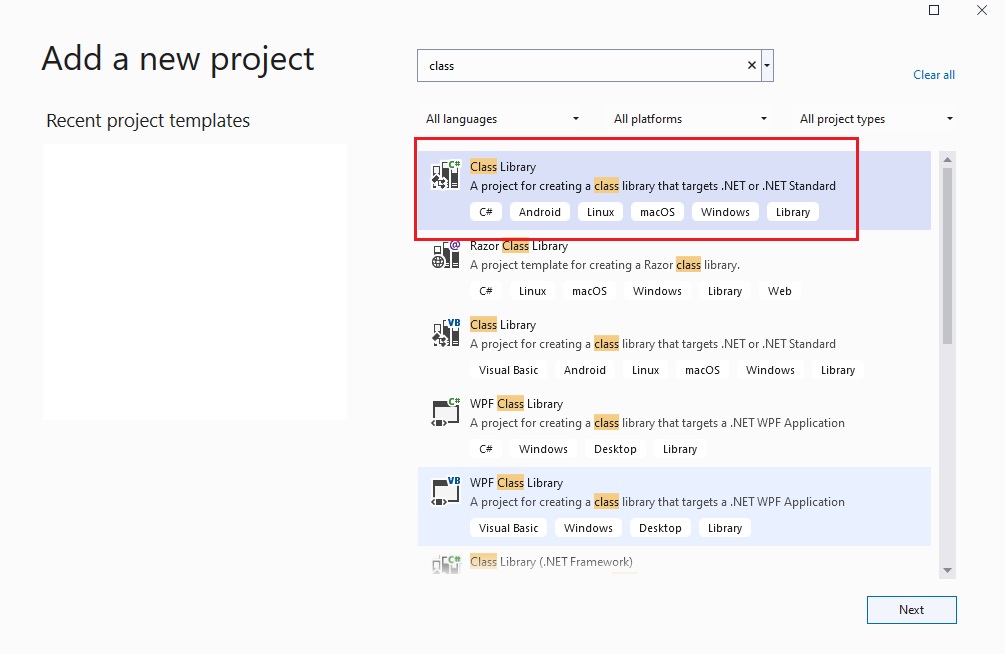Select Class Library (.NET Framework) template icon

click(x=446, y=564)
